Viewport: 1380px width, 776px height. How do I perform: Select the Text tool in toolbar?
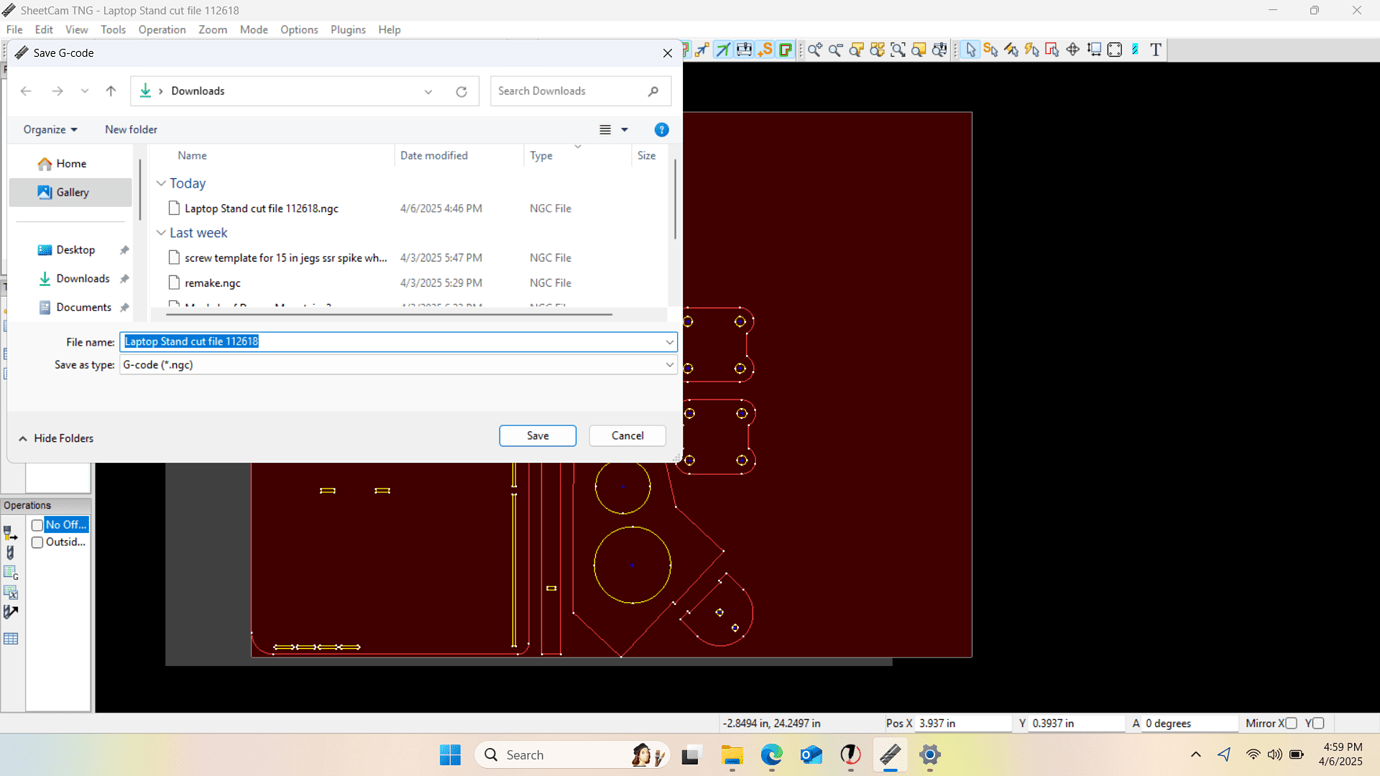click(x=1156, y=50)
